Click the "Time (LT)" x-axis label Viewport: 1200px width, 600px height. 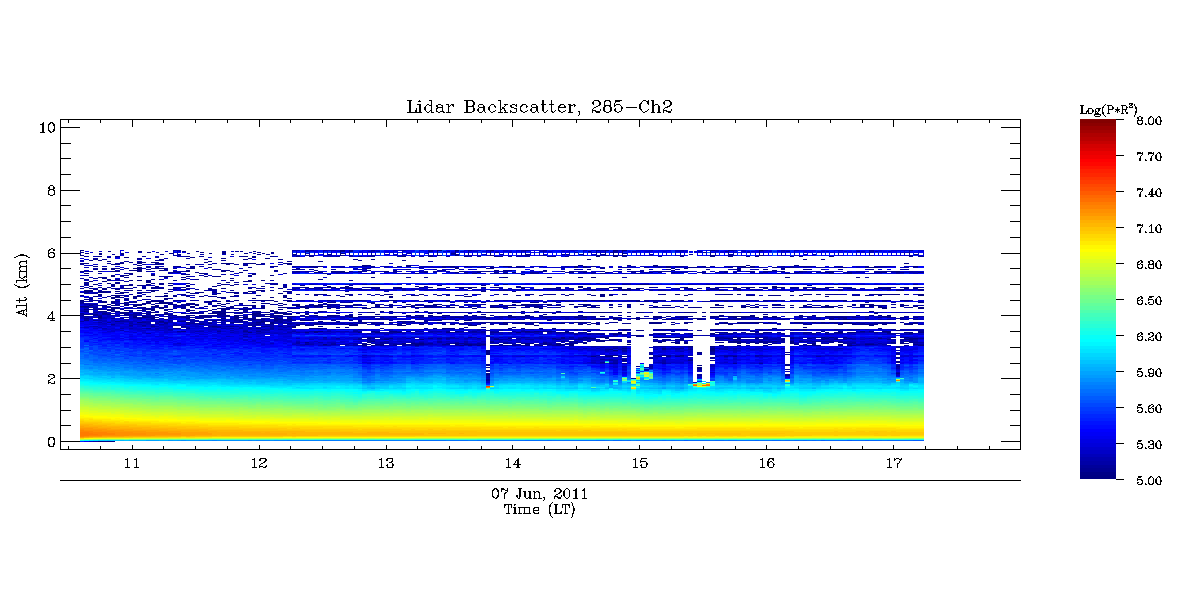[x=539, y=510]
